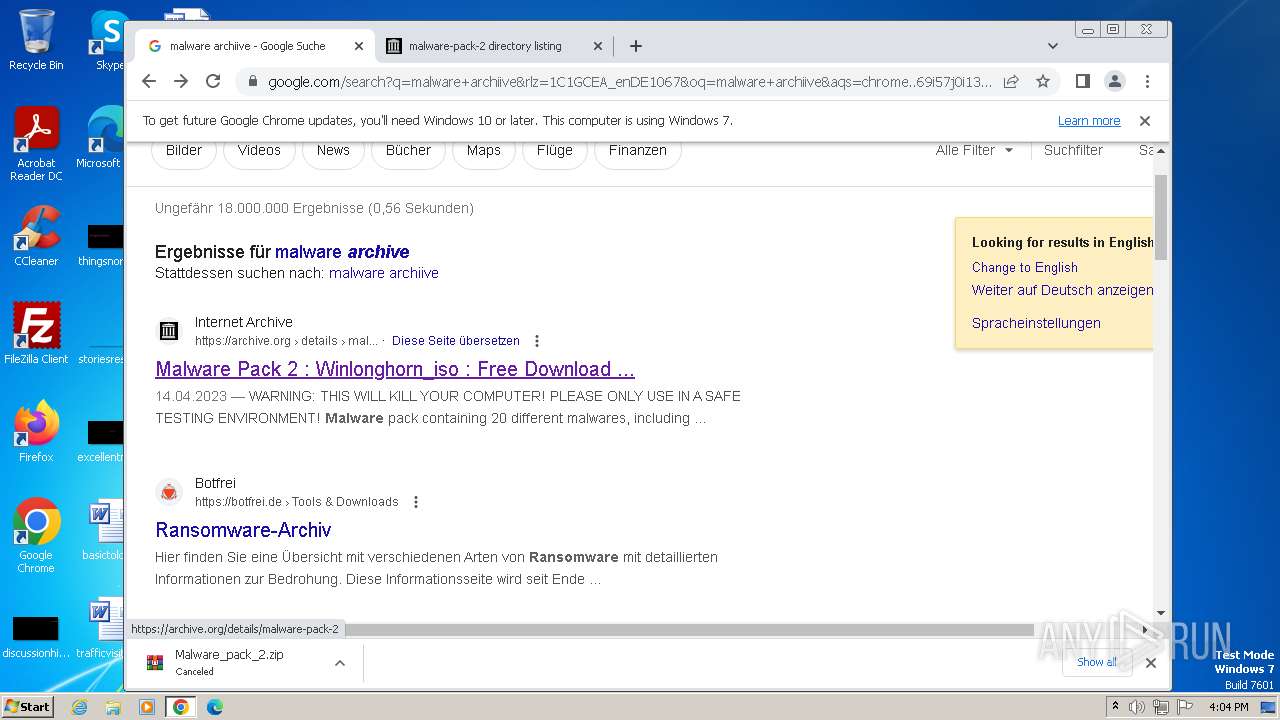Viewport: 1280px width, 720px height.
Task: Search instead for 'malware archiive'
Action: [x=383, y=273]
